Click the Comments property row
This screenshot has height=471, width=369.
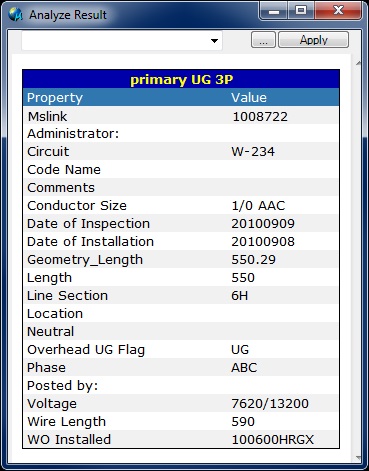coord(181,188)
